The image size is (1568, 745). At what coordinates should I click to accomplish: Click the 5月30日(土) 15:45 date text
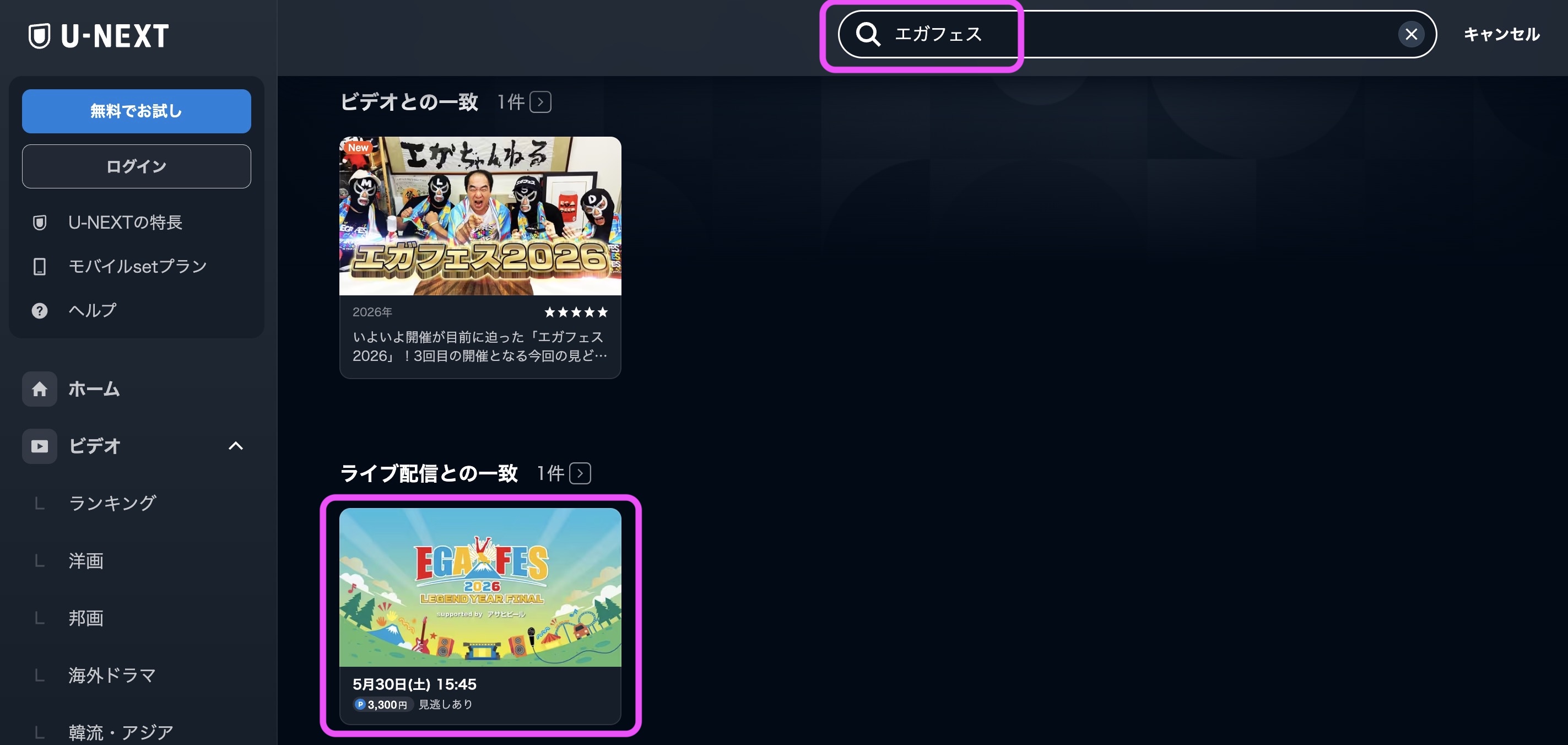[x=414, y=684]
